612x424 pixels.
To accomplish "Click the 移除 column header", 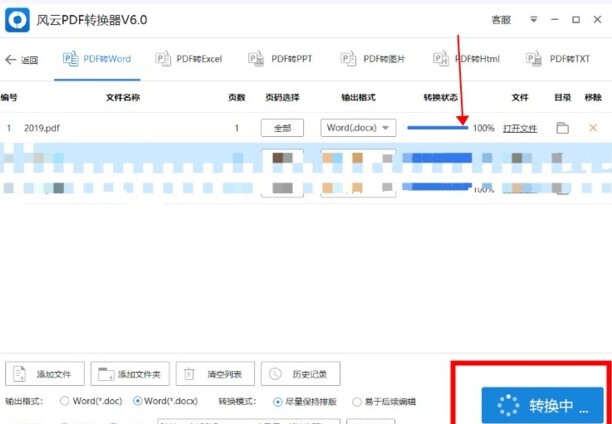I will coord(593,98).
